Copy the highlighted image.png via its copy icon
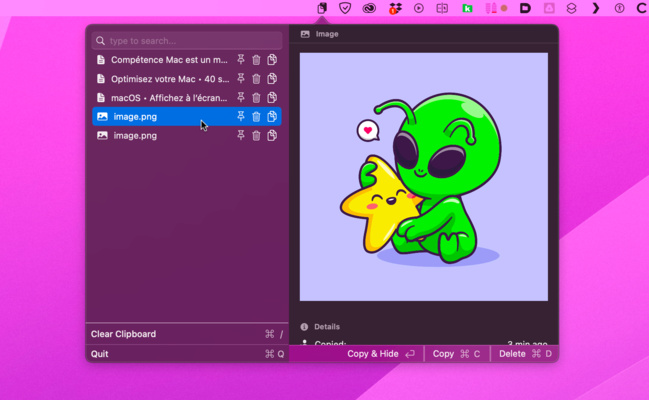This screenshot has height=400, width=649. pyautogui.click(x=272, y=117)
